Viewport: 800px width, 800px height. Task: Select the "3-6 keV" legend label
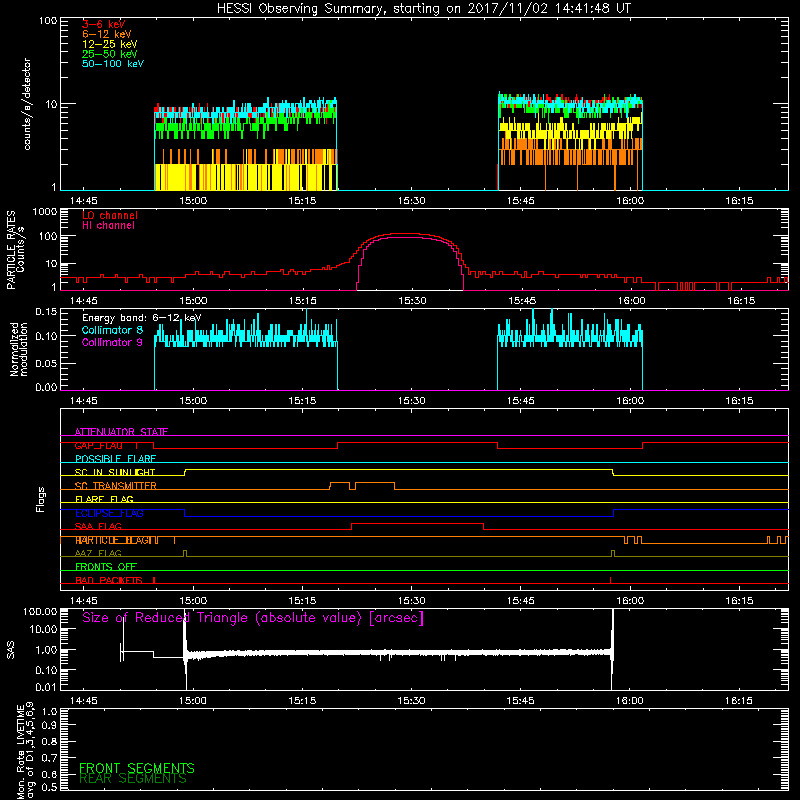click(104, 24)
